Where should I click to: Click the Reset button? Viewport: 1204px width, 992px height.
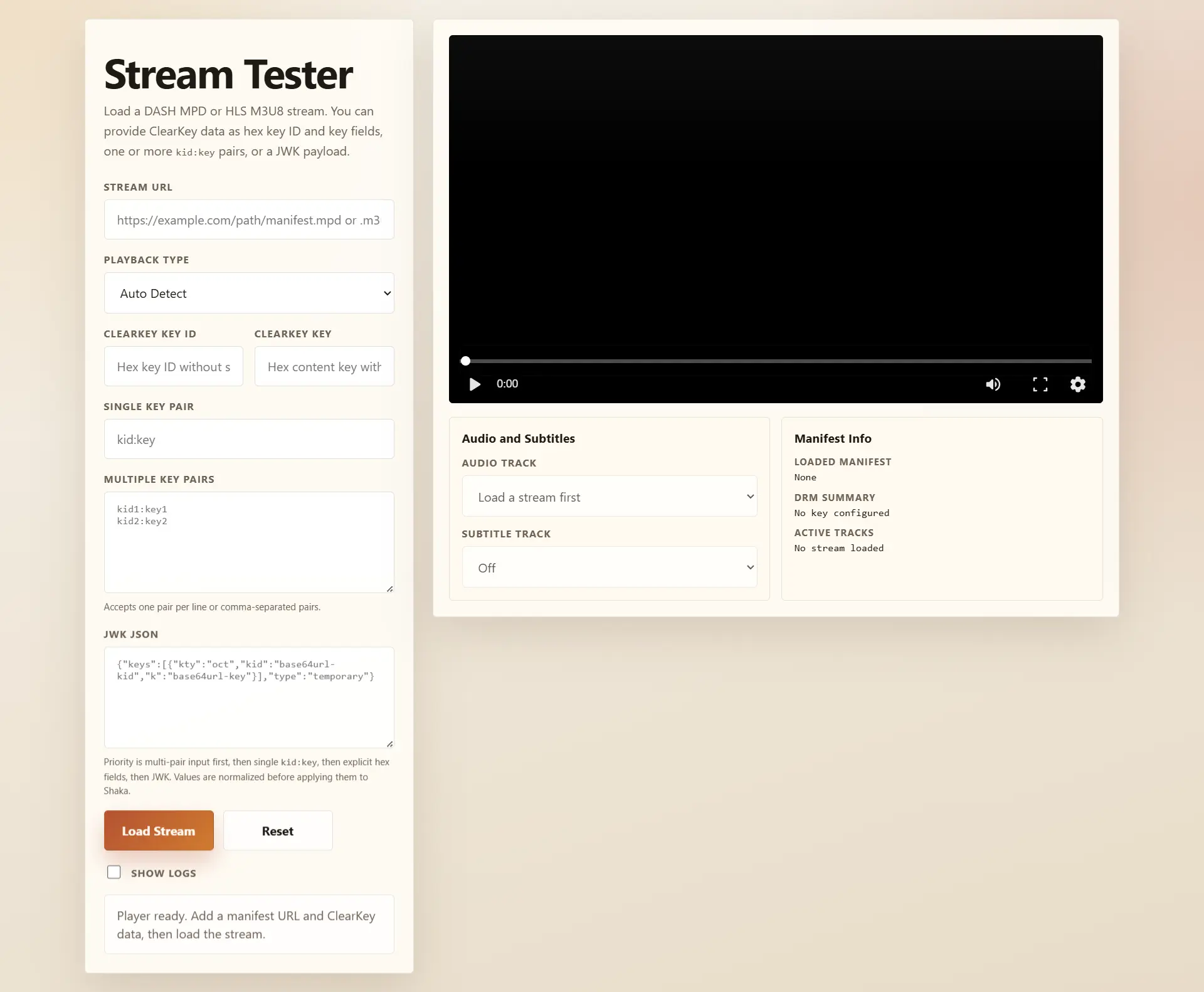[x=278, y=830]
